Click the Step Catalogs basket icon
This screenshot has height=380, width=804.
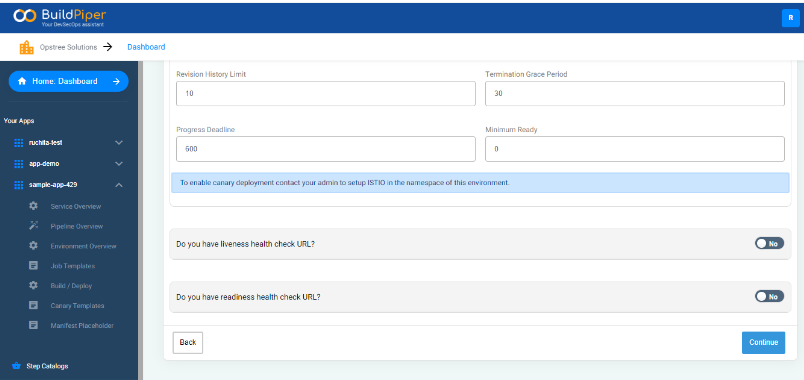(x=16, y=366)
